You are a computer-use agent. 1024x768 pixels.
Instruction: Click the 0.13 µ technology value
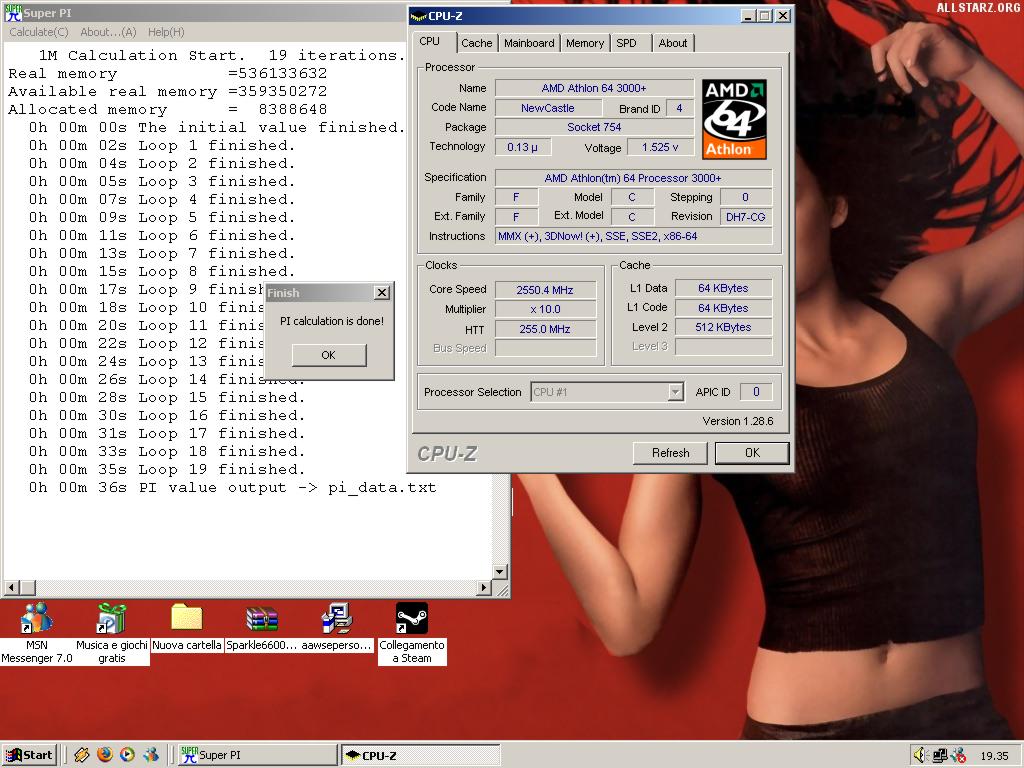pyautogui.click(x=522, y=147)
